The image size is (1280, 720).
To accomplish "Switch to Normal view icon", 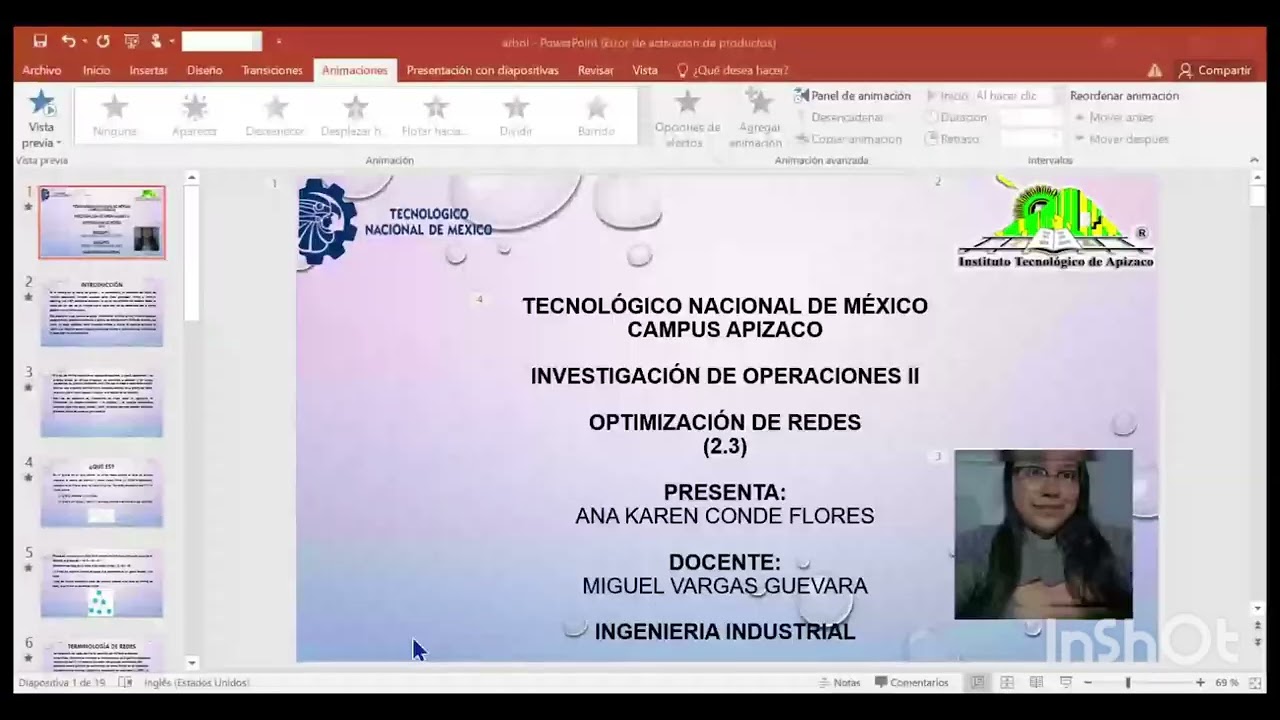I will tap(977, 683).
